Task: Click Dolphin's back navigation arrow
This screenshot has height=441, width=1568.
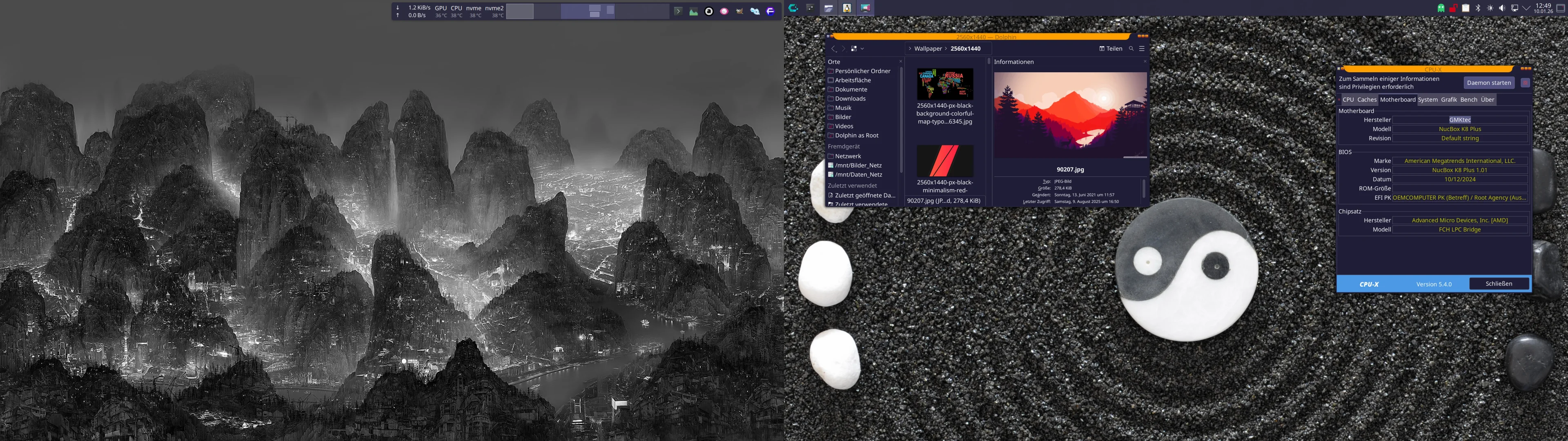Action: click(833, 49)
